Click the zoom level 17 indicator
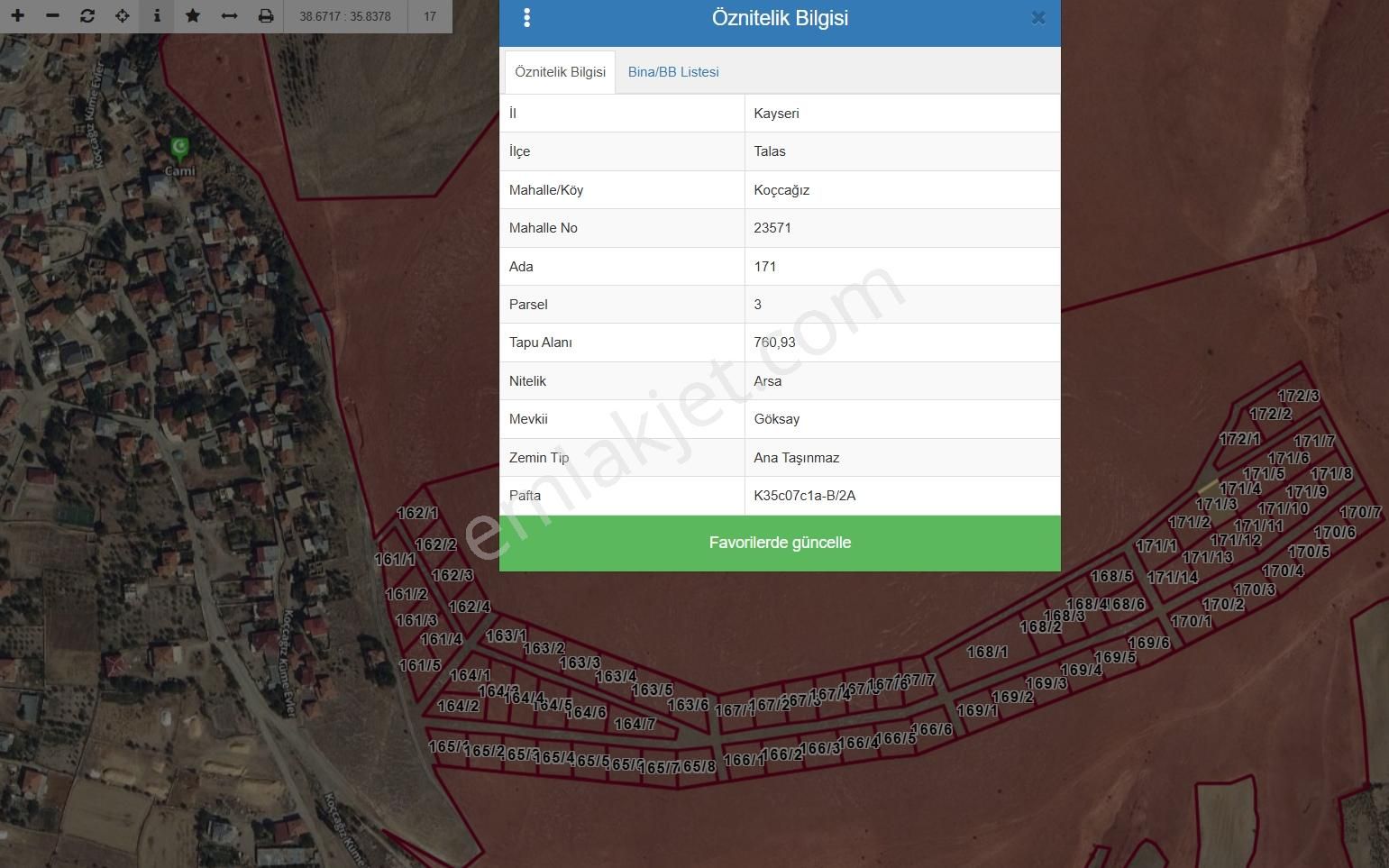Viewport: 1389px width, 868px height. [430, 16]
